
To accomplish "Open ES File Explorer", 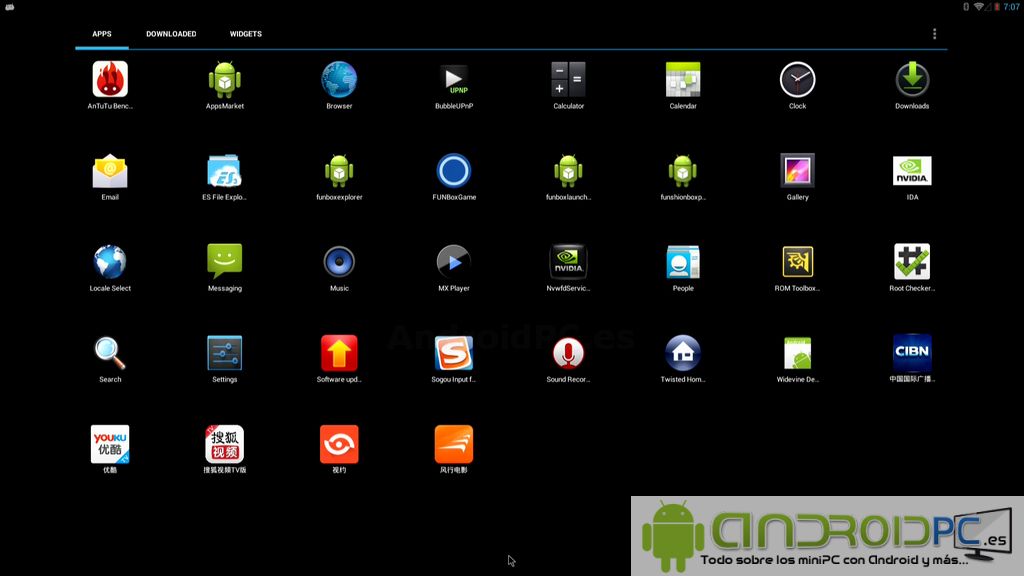I will pos(225,171).
